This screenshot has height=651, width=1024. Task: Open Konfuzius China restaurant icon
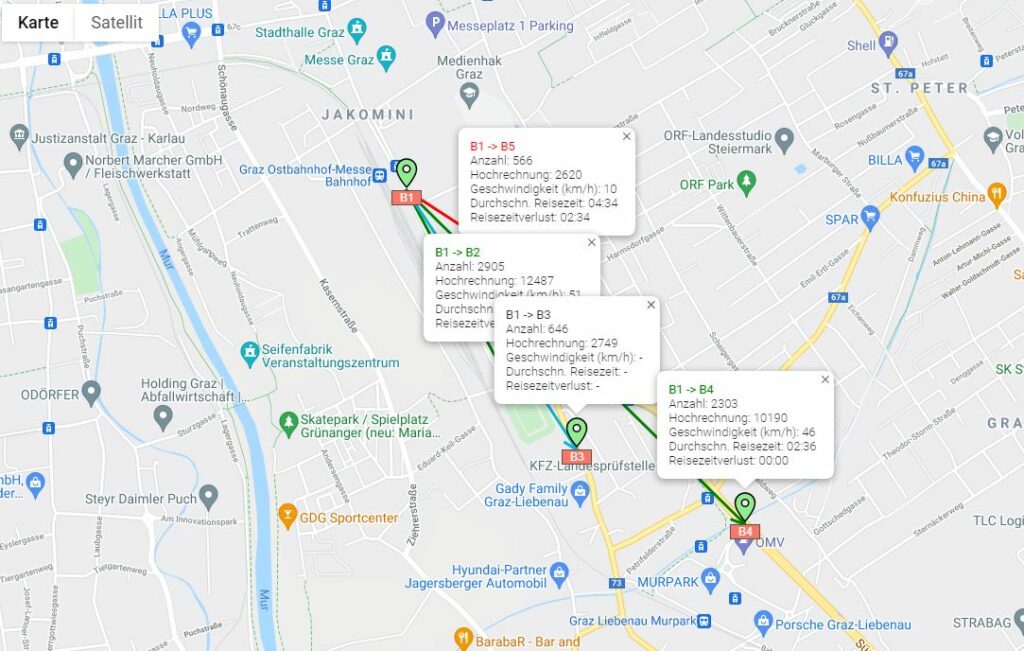(997, 195)
